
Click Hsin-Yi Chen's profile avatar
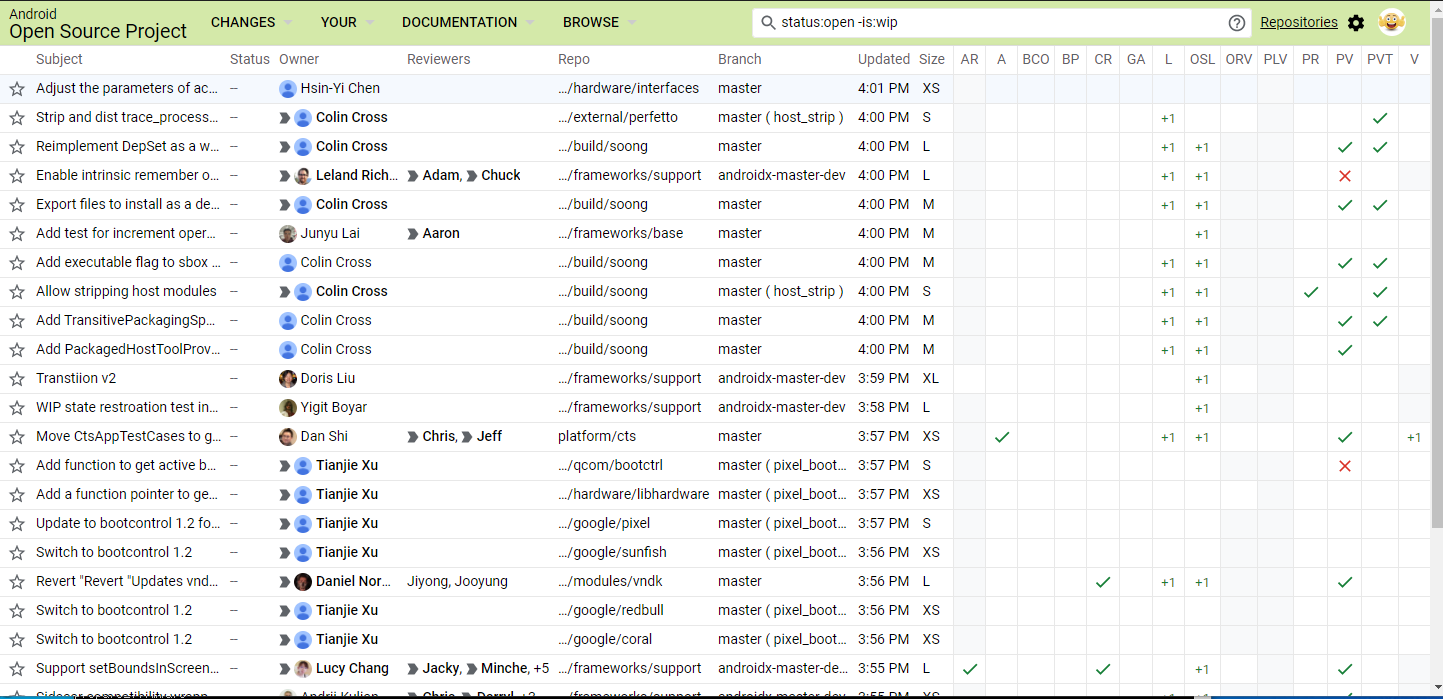click(x=288, y=88)
